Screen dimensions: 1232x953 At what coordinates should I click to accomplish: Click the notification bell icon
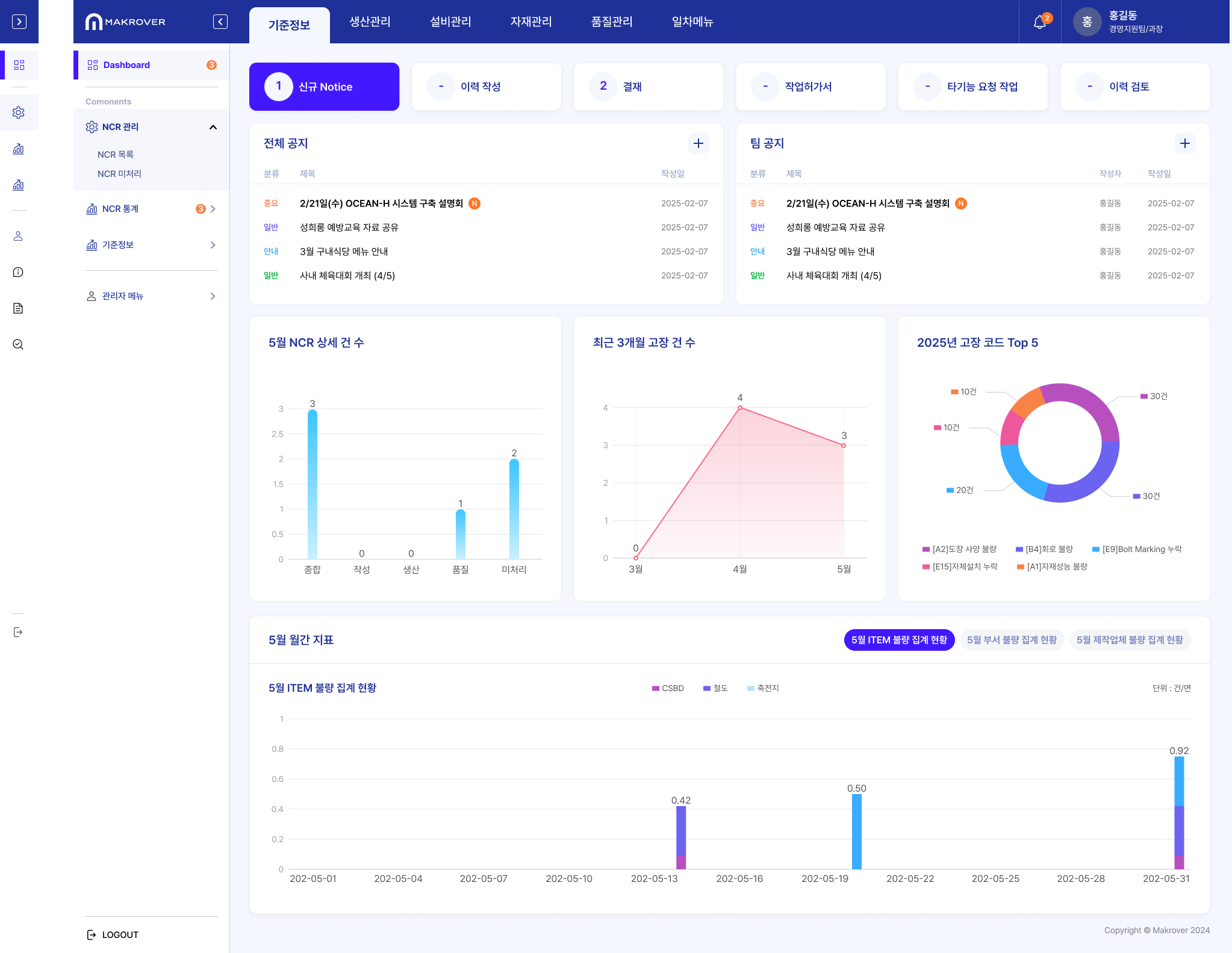pyautogui.click(x=1039, y=22)
